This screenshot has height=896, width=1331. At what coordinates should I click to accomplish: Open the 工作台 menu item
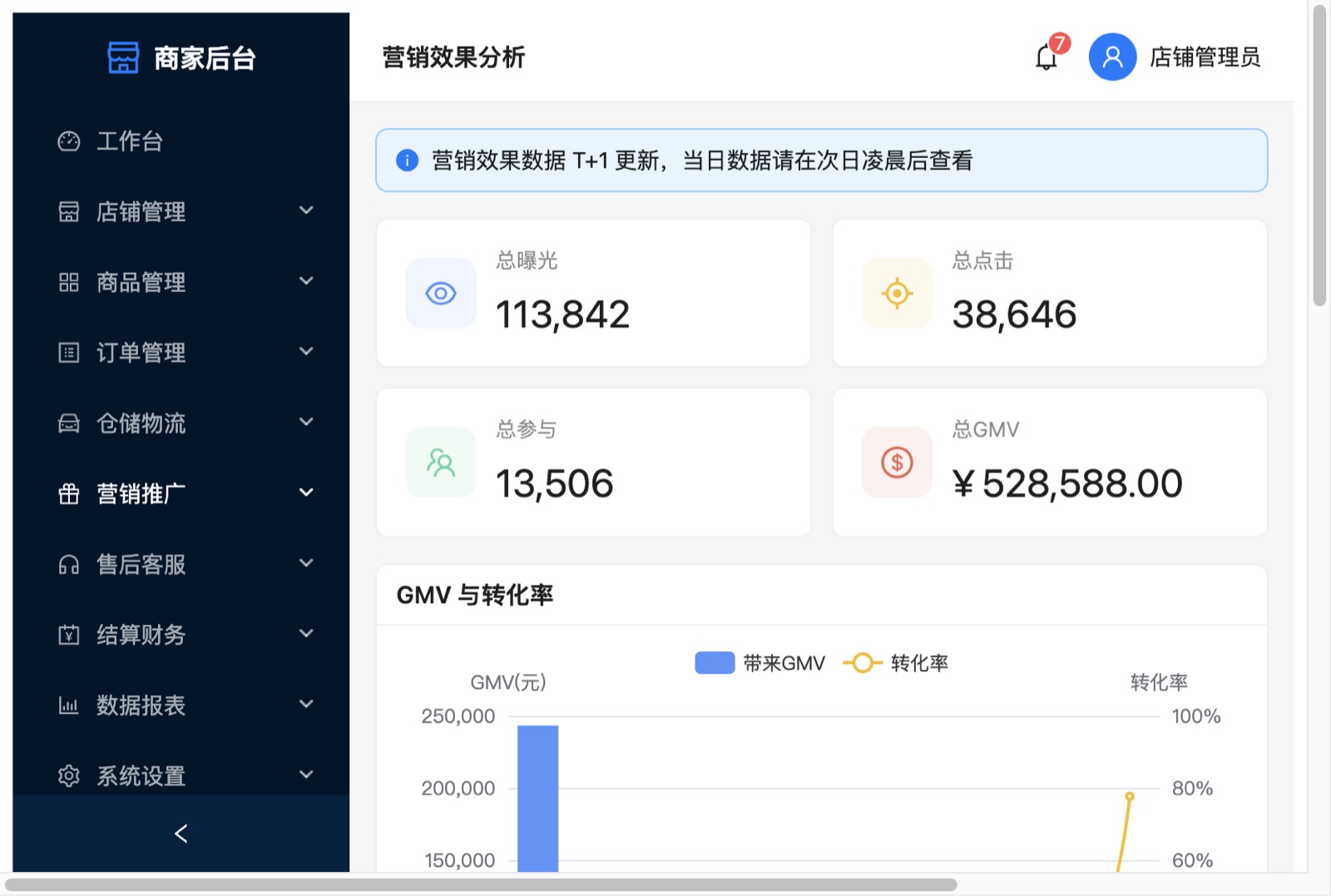181,141
